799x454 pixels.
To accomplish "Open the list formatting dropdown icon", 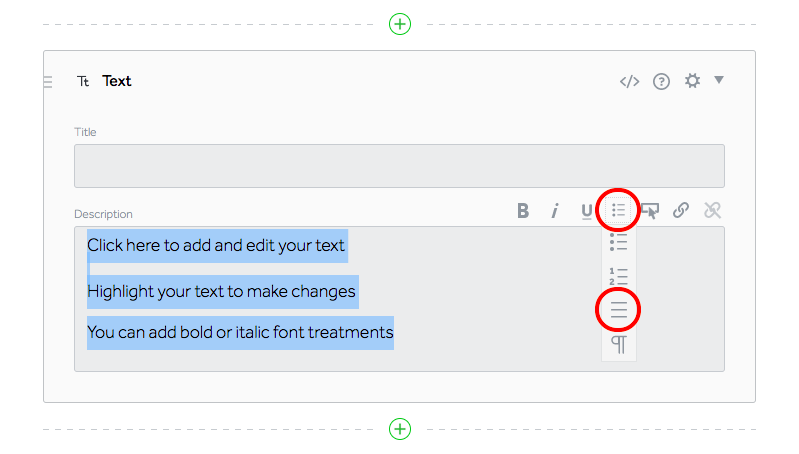I will coord(618,210).
